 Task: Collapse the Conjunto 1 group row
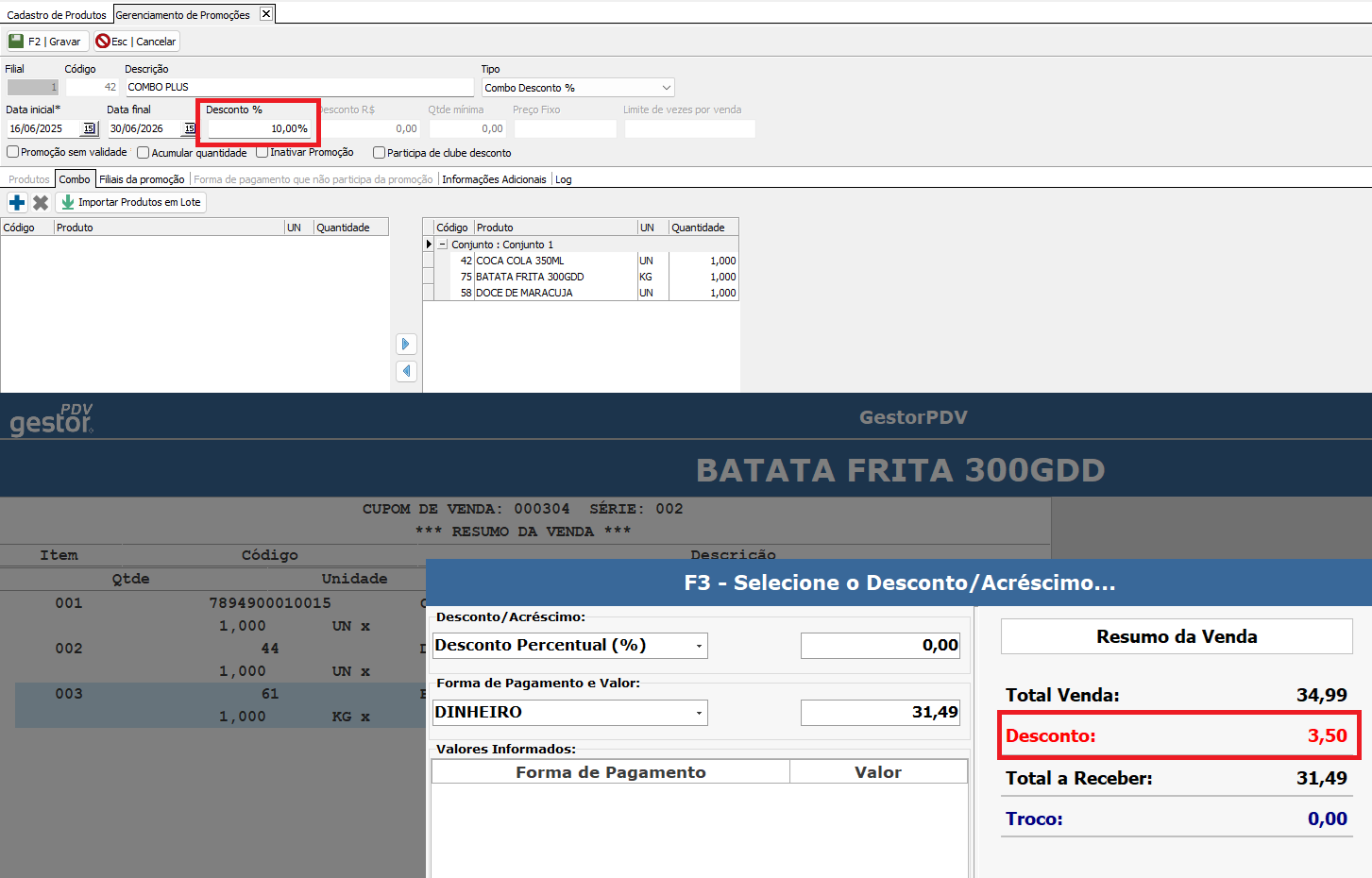point(442,245)
